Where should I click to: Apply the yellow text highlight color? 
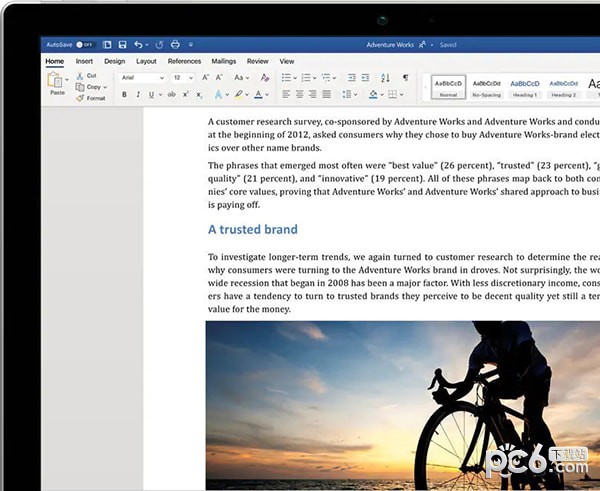click(x=239, y=94)
